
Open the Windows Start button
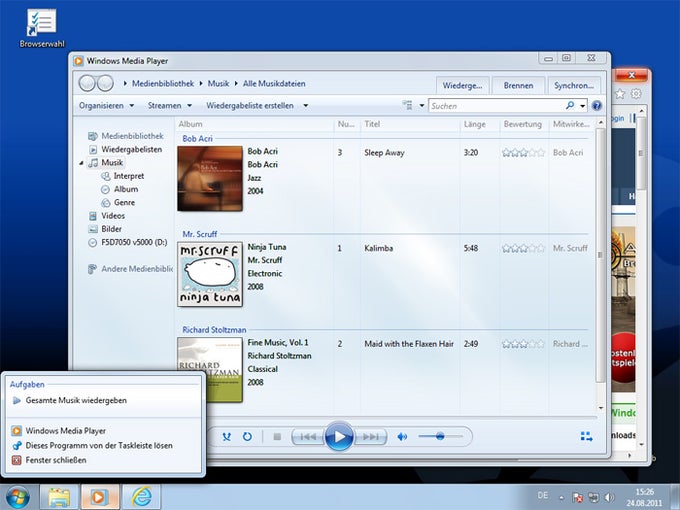point(18,497)
